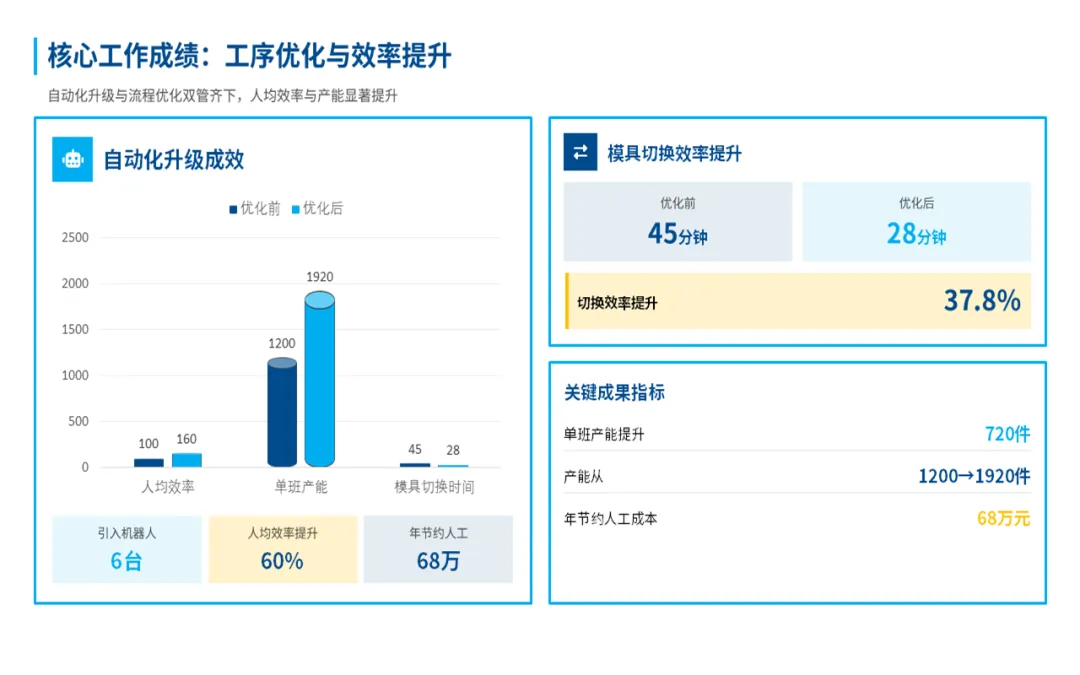Click the 100 data label in the chart

coord(149,444)
